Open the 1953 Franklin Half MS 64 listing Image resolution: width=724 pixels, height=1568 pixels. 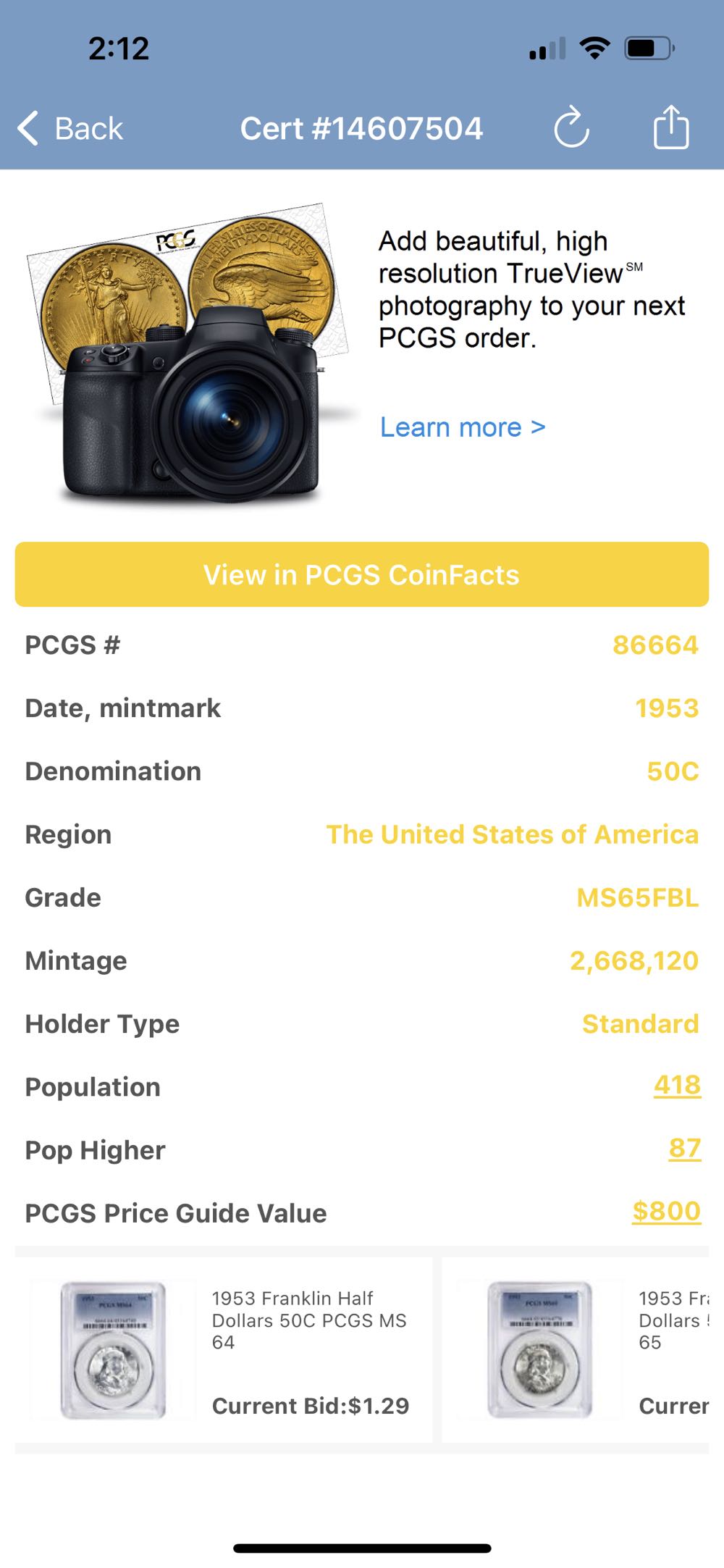(x=309, y=1320)
